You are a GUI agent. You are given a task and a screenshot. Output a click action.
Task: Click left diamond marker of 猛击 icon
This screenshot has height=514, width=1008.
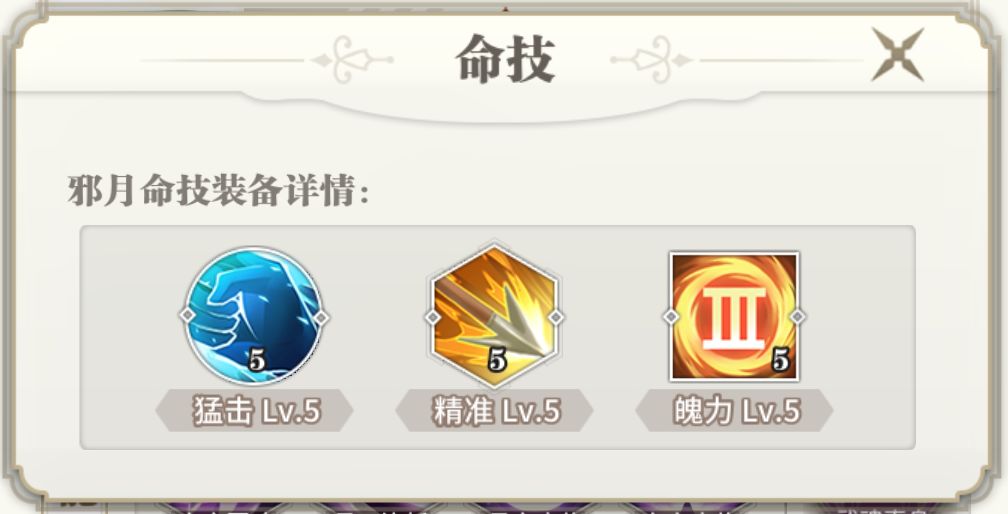(187, 315)
